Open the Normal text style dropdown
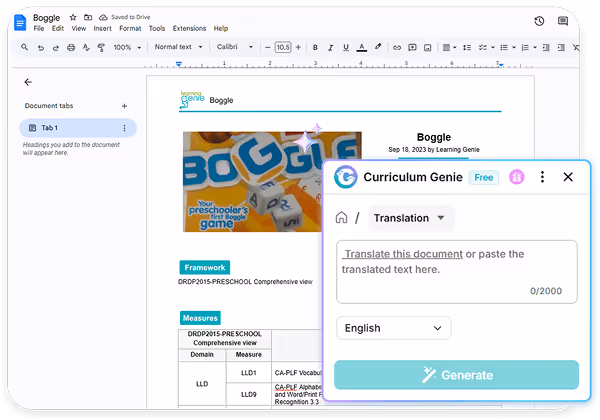The image size is (600, 420). pos(178,47)
